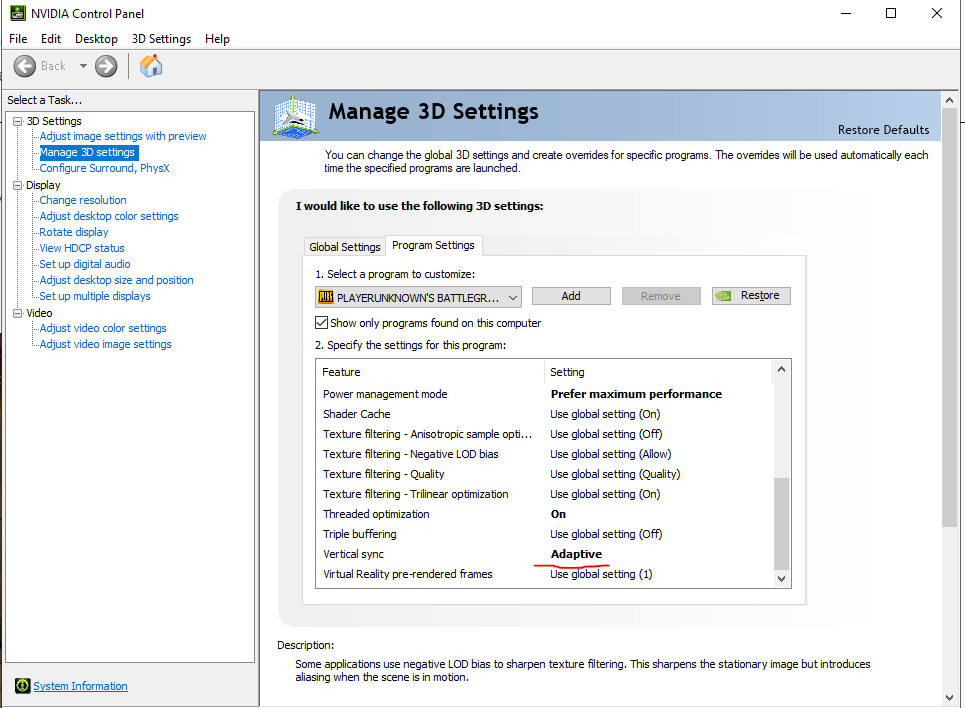Click main panel scroll down arrow

950,698
